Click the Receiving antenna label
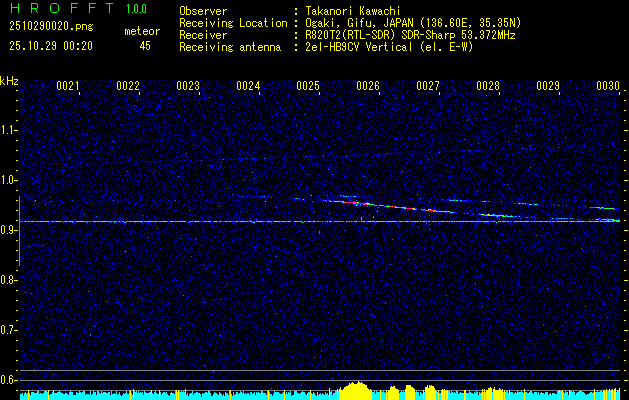This screenshot has width=629, height=400. (x=230, y=47)
